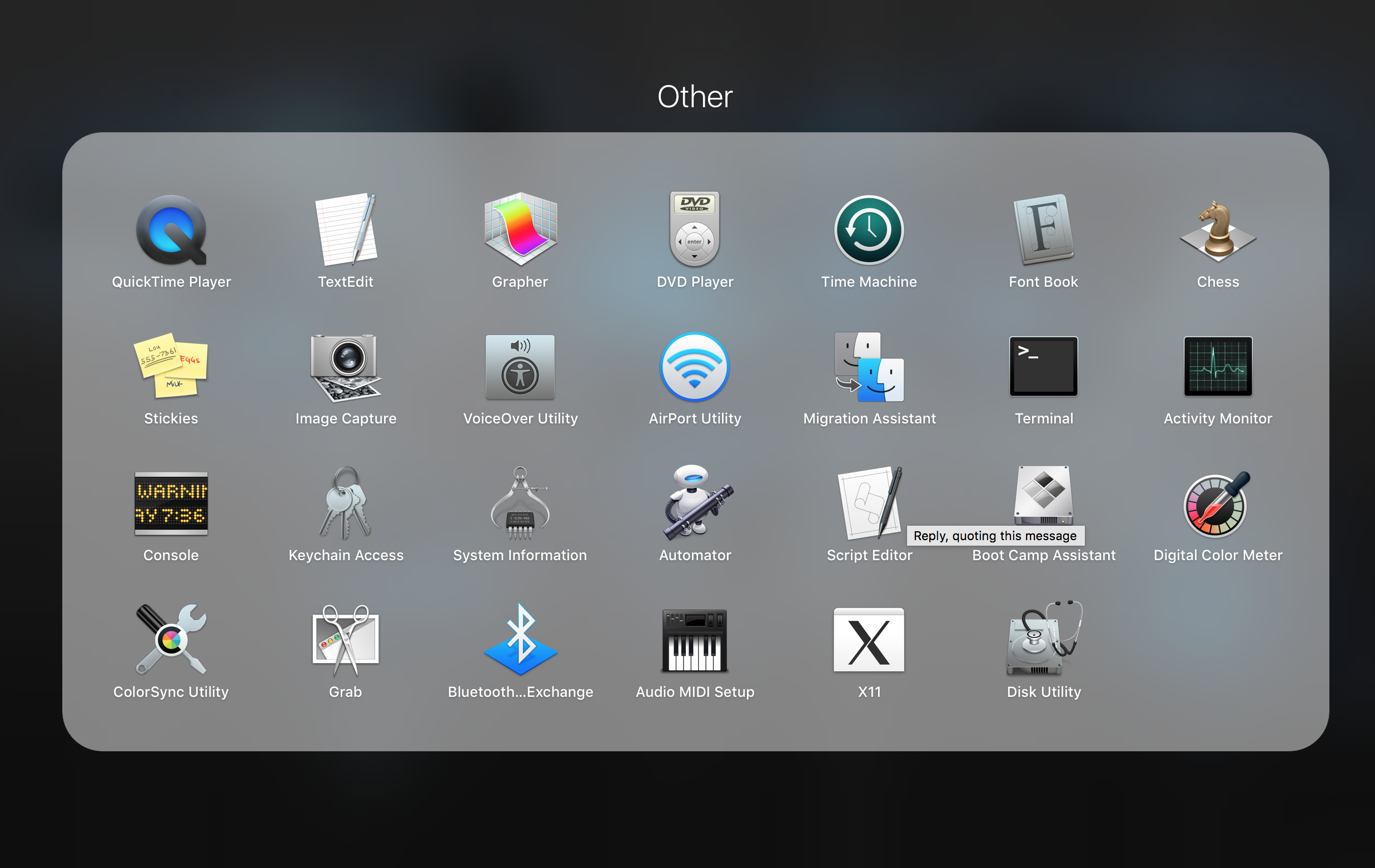Image resolution: width=1375 pixels, height=868 pixels.
Task: Open Activity Monitor
Action: pos(1218,367)
